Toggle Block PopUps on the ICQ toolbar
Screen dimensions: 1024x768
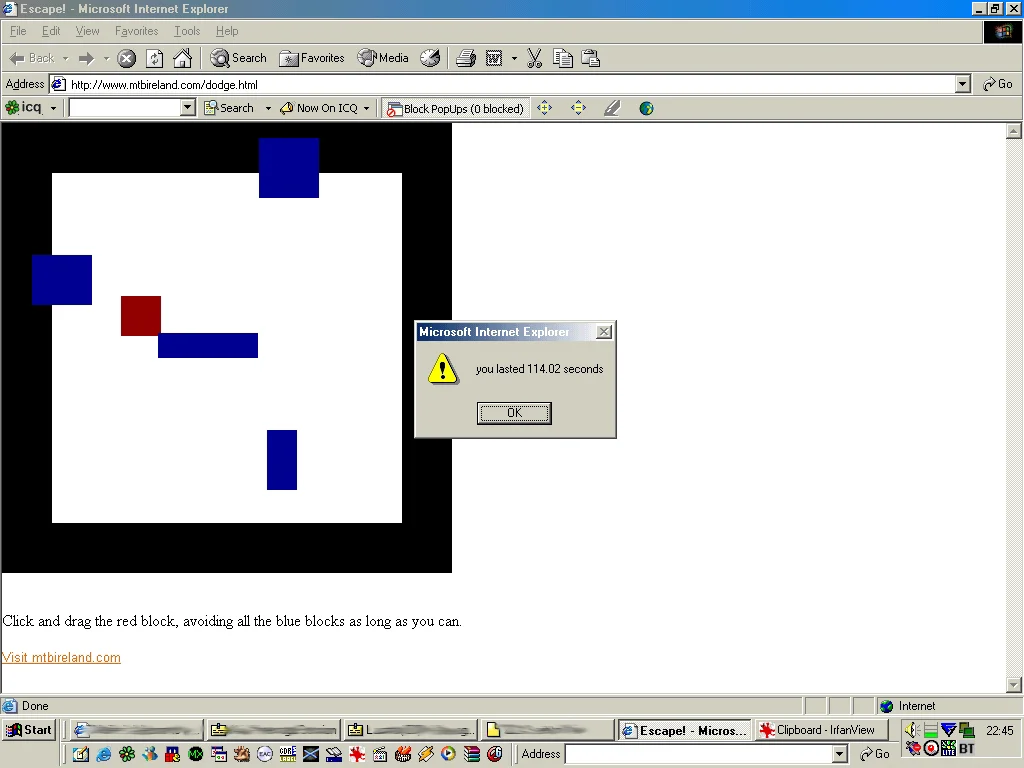click(x=455, y=108)
